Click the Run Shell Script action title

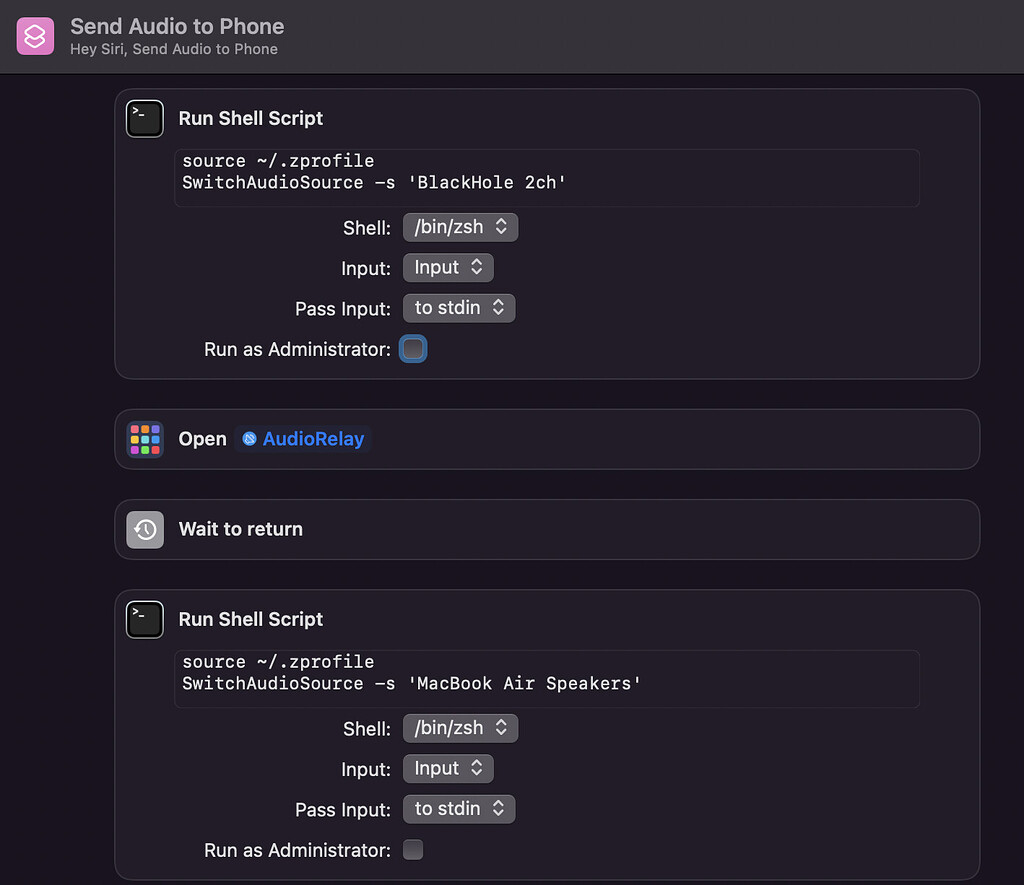point(250,118)
